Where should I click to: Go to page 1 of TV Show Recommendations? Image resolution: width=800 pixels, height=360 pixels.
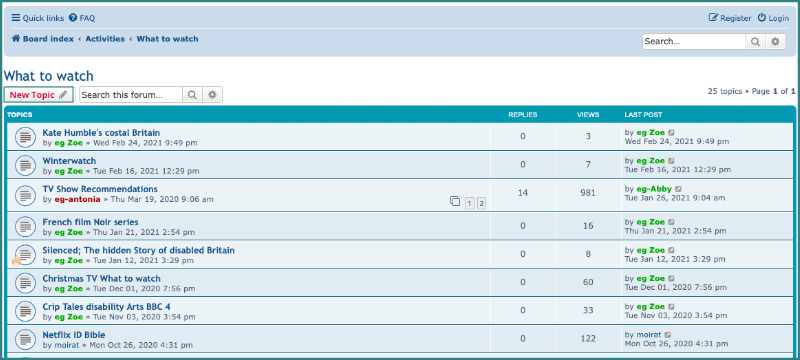[x=469, y=203]
